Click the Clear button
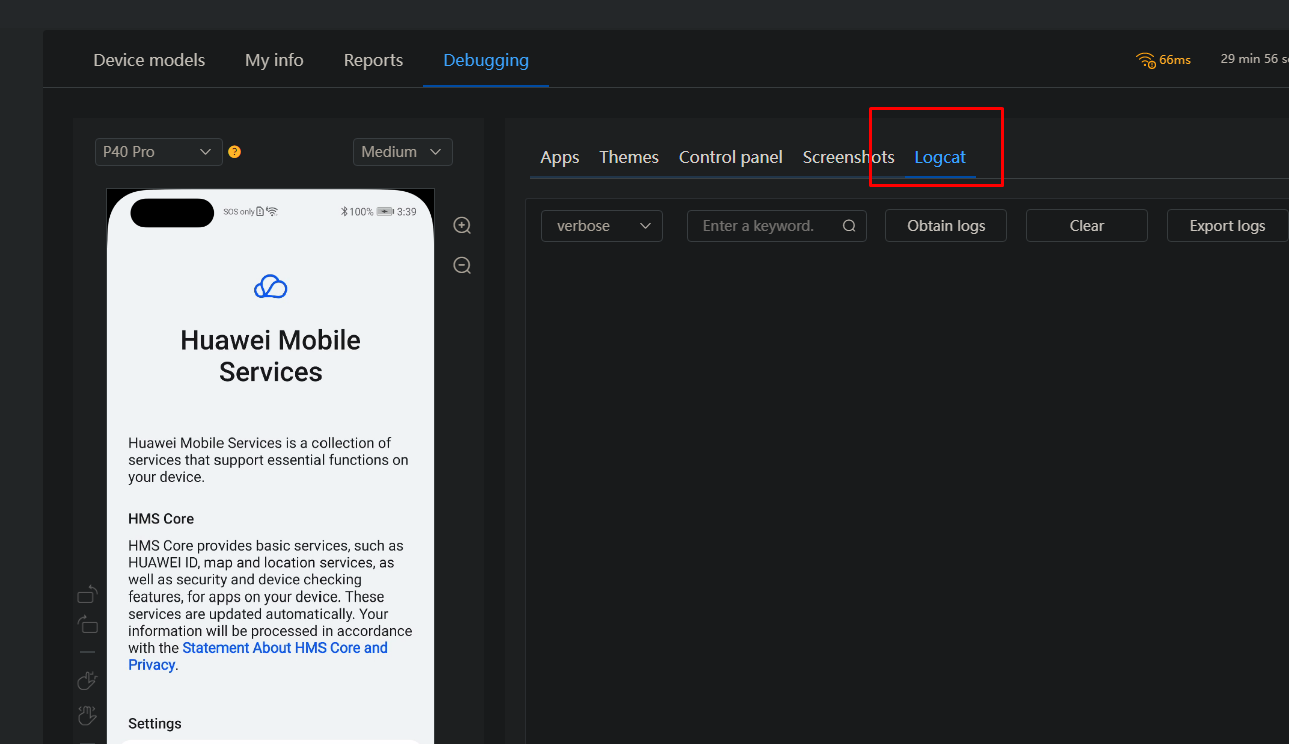The height and width of the screenshot is (744, 1289). point(1086,225)
